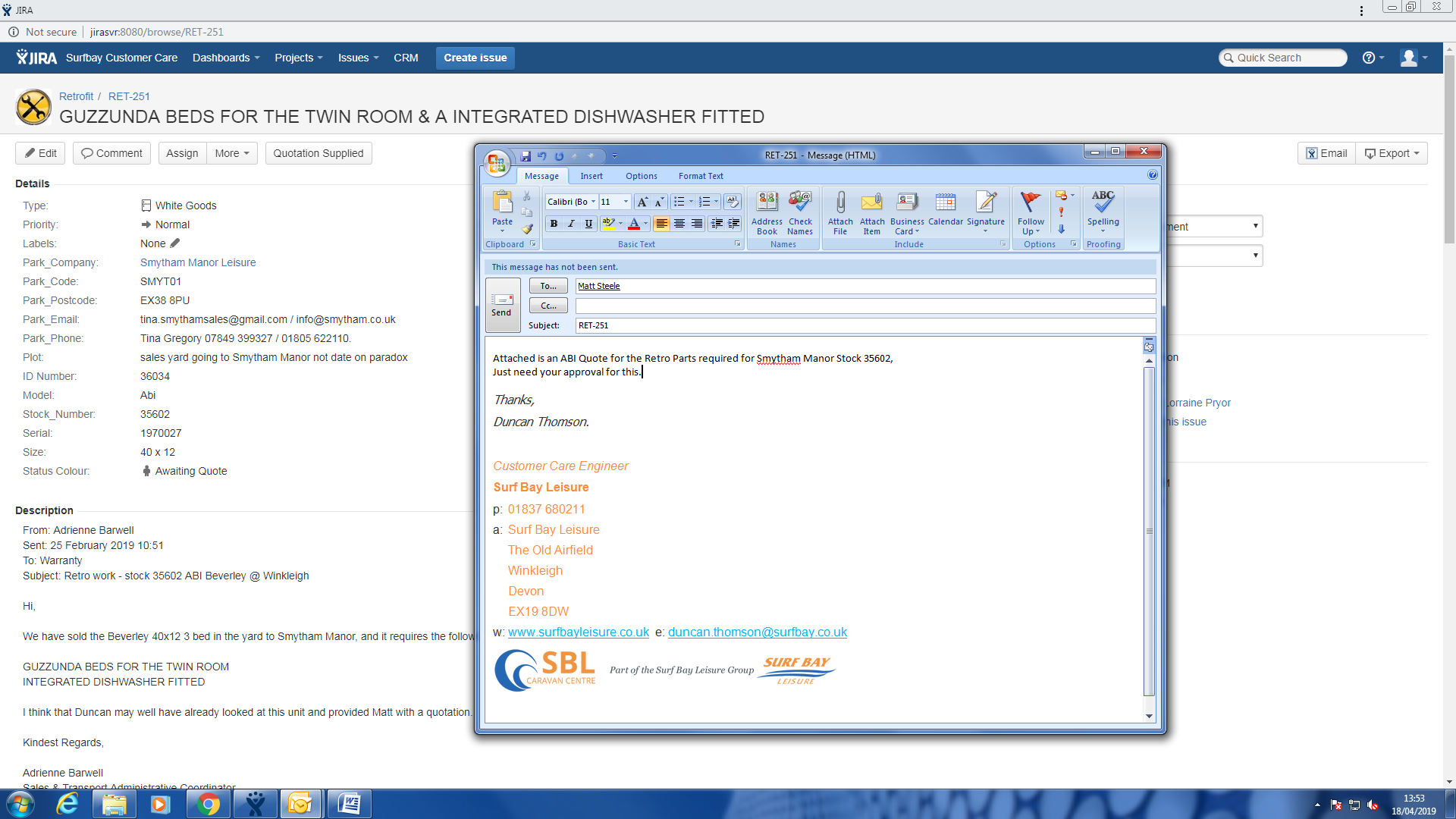Click into the Cc recipient field
The image size is (1456, 819).
(864, 306)
